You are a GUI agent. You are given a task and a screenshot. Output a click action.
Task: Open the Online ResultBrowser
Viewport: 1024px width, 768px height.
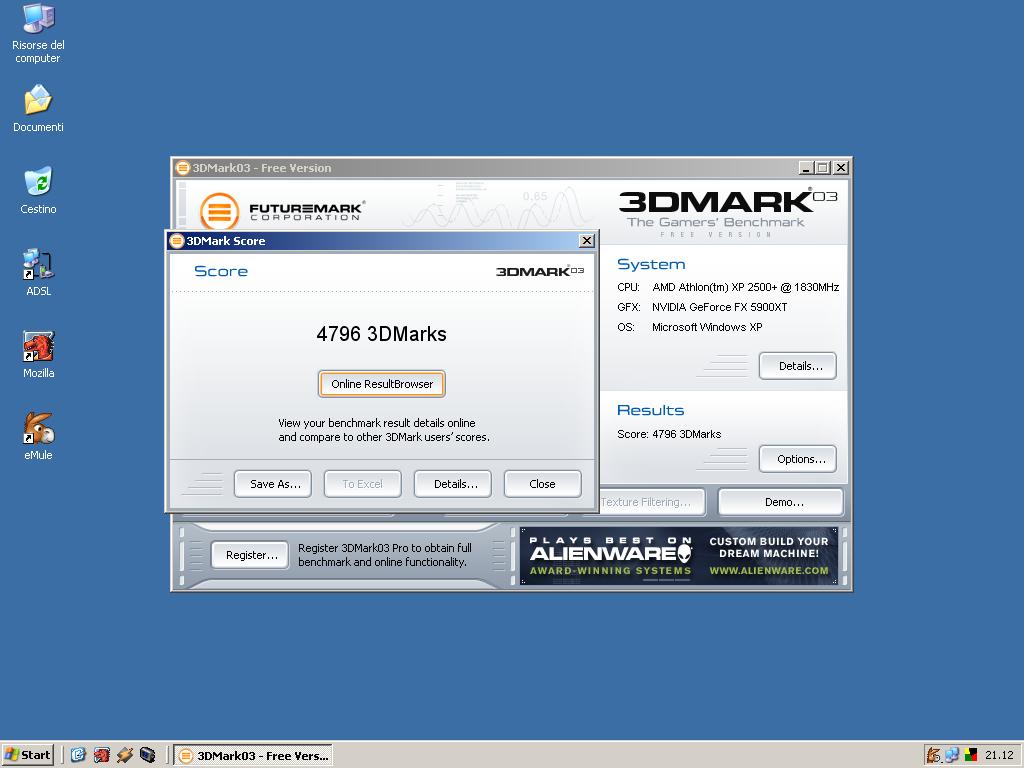coord(381,384)
